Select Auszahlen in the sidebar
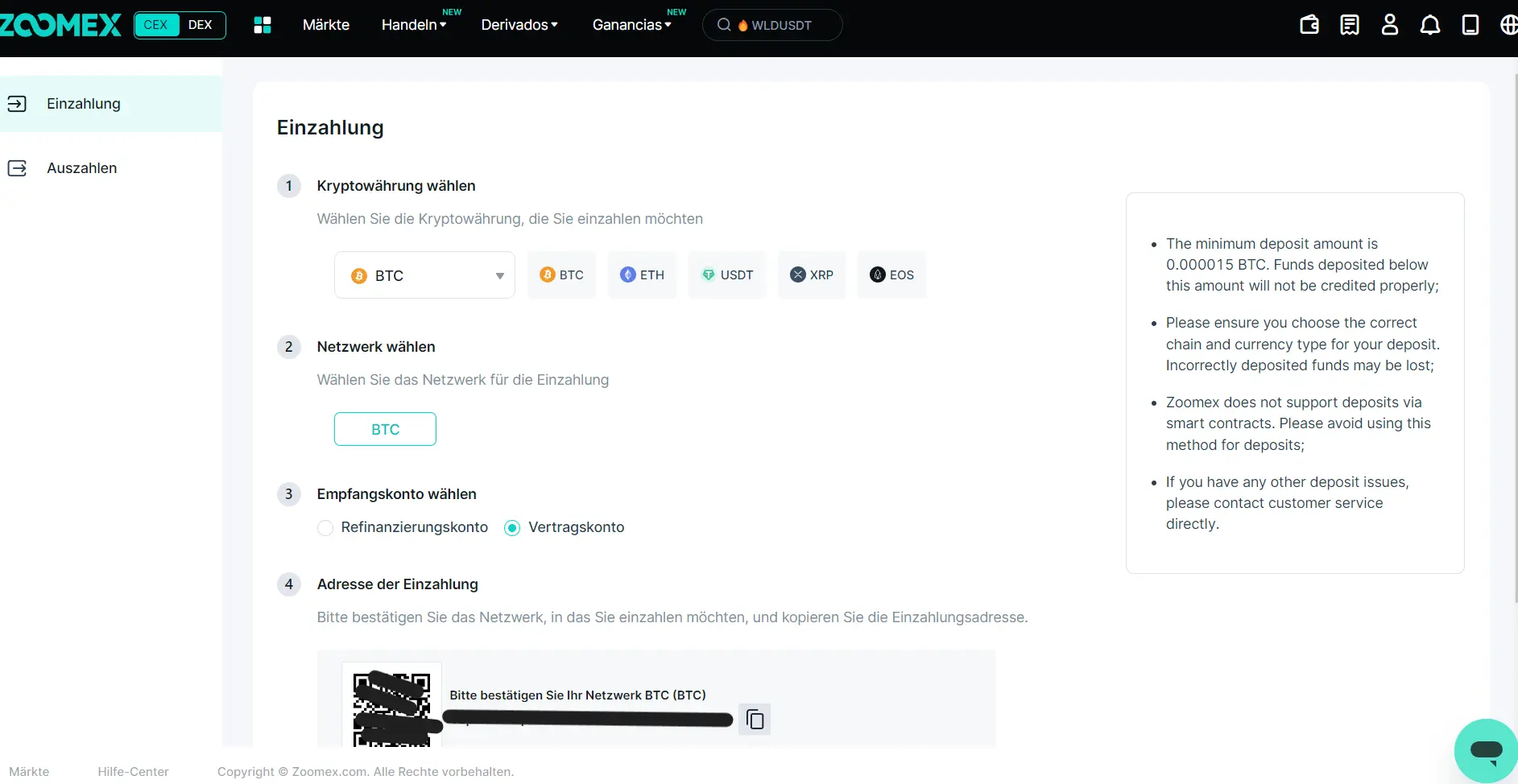1518x784 pixels. tap(111, 168)
